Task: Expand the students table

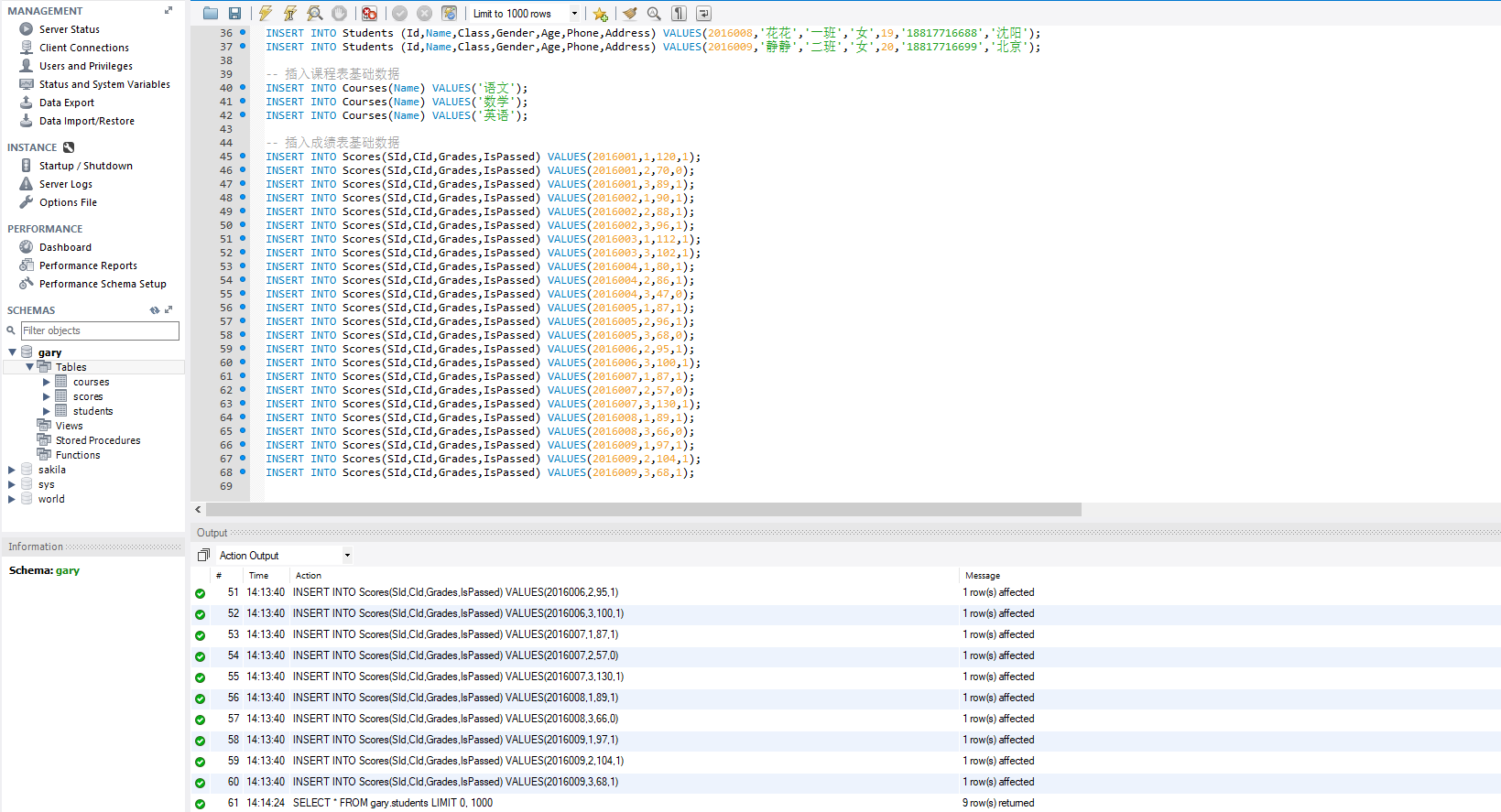Action: pos(46,411)
